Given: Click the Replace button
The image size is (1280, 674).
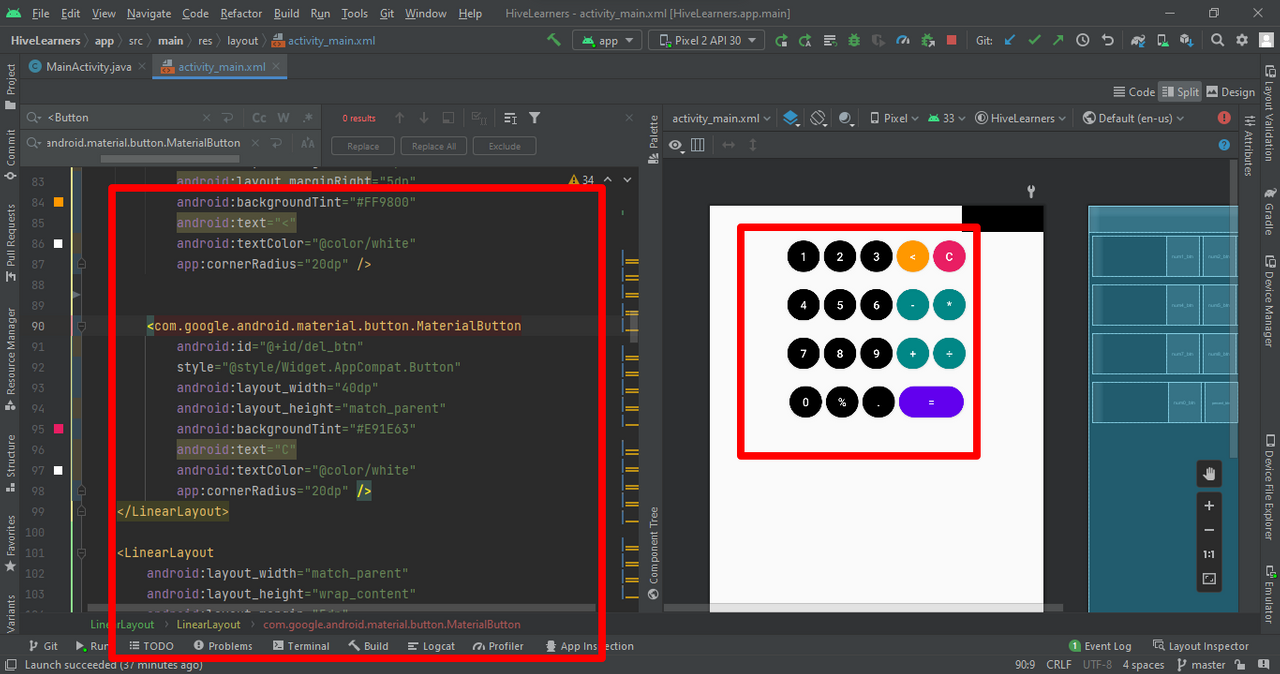Looking at the screenshot, I should pyautogui.click(x=363, y=146).
